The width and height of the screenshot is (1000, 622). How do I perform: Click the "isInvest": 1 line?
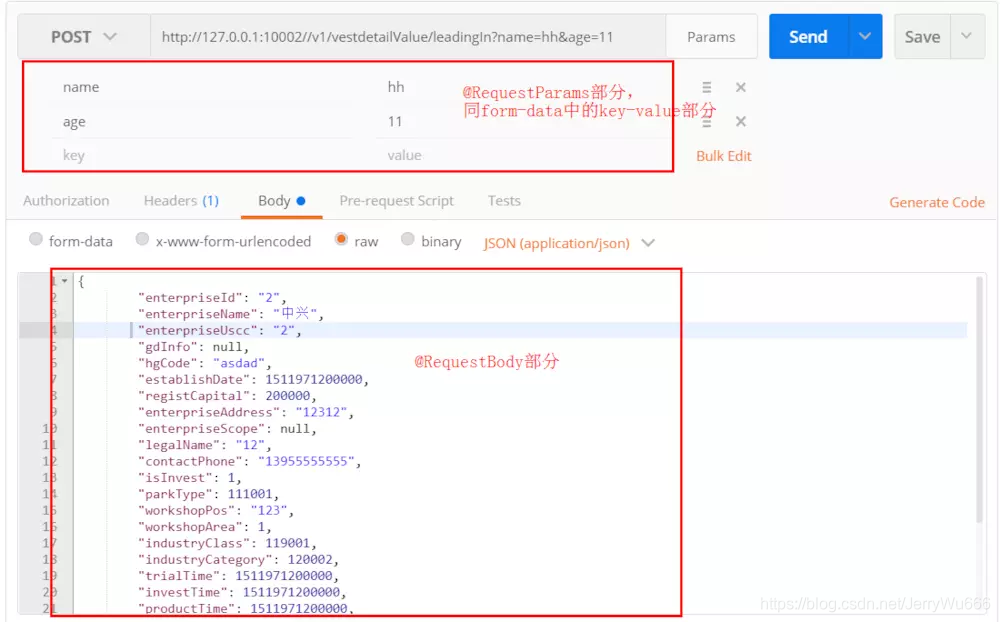click(x=190, y=478)
